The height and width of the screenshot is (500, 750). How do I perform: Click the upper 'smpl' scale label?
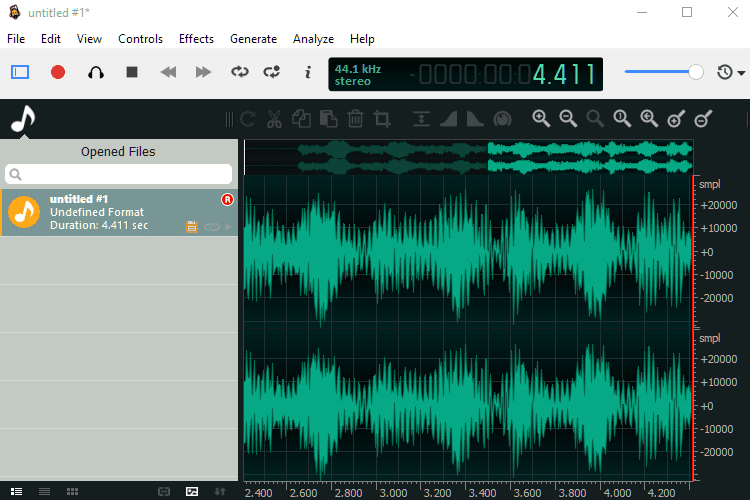[x=709, y=184]
